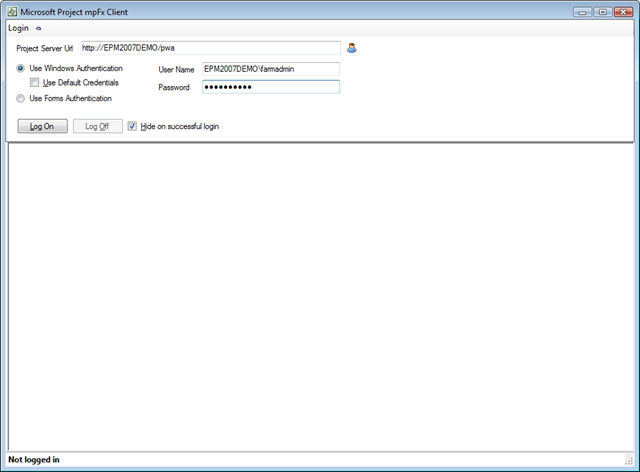Click into the Password field

(271, 87)
